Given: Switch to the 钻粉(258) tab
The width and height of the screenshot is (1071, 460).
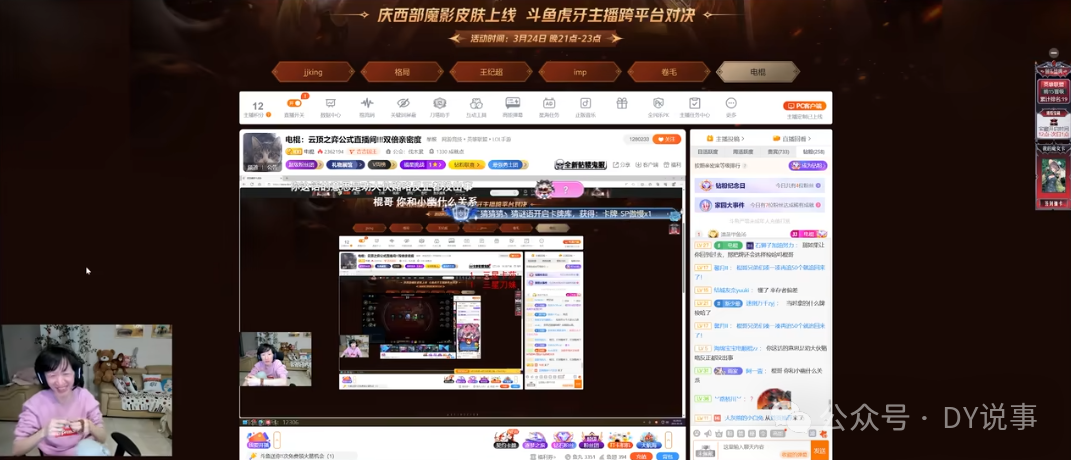Looking at the screenshot, I should [x=813, y=152].
